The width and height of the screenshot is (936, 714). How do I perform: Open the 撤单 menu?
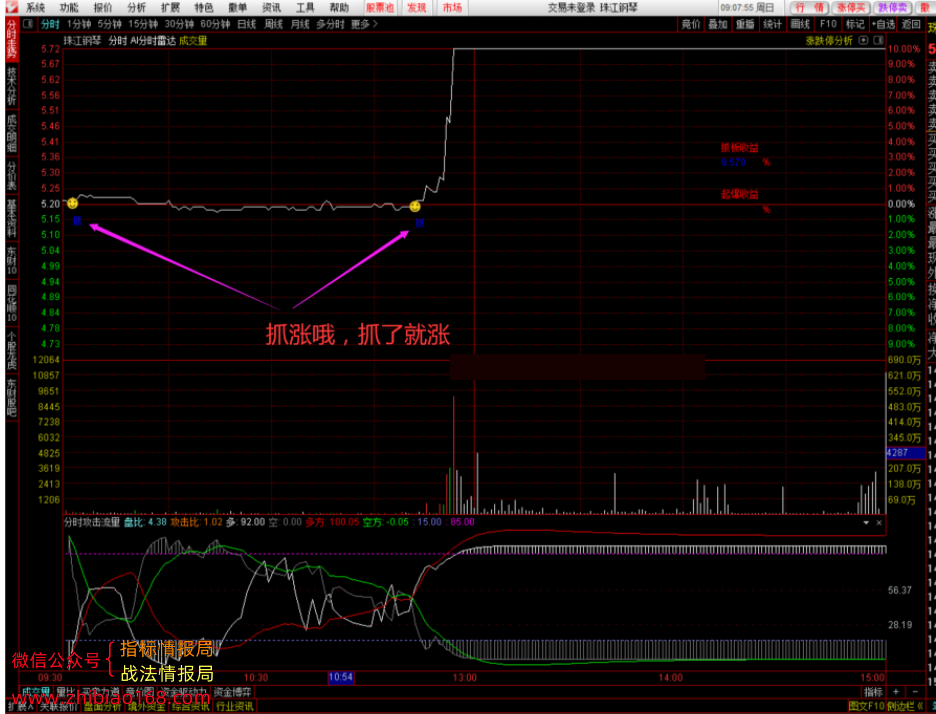[238, 8]
